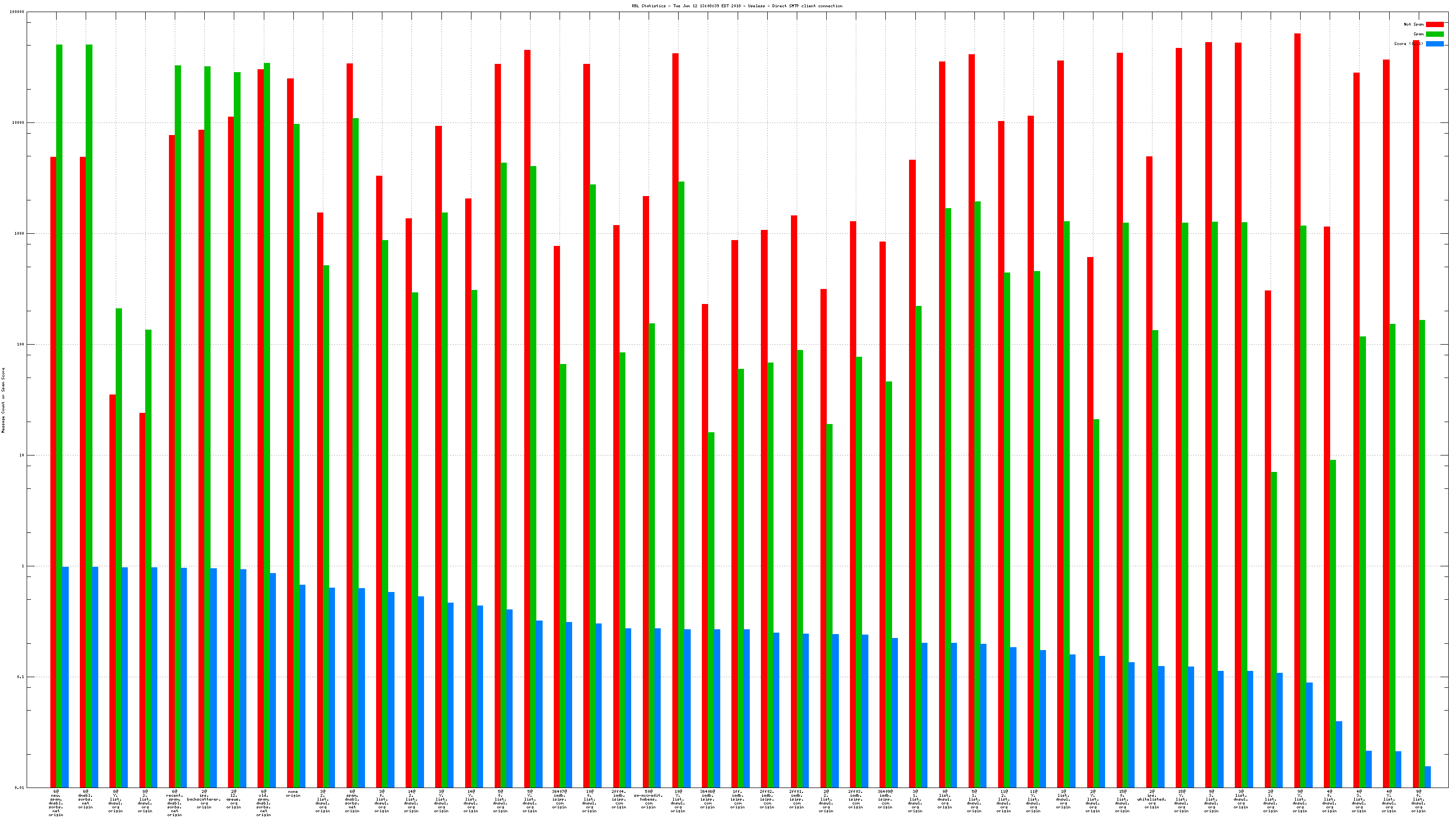Click the ips.backscatterer.org x-axis label
The image size is (1456, 819).
tap(204, 799)
